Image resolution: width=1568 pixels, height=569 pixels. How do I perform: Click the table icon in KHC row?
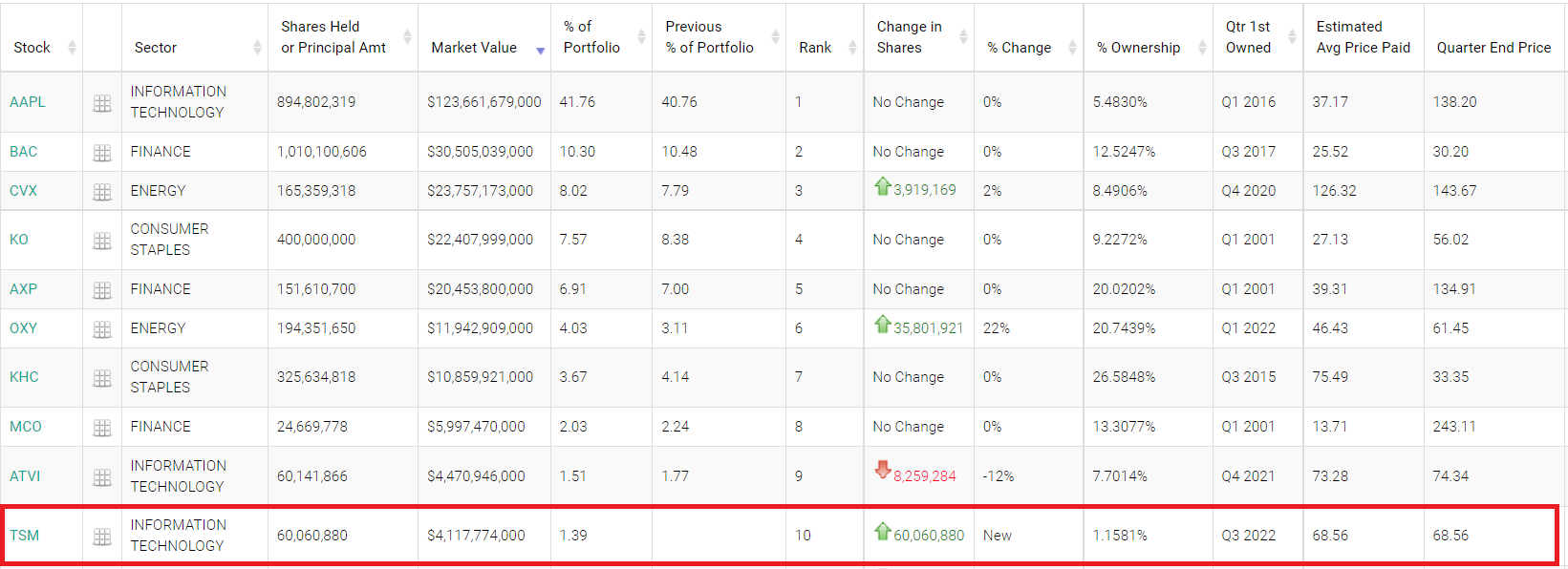pos(102,378)
